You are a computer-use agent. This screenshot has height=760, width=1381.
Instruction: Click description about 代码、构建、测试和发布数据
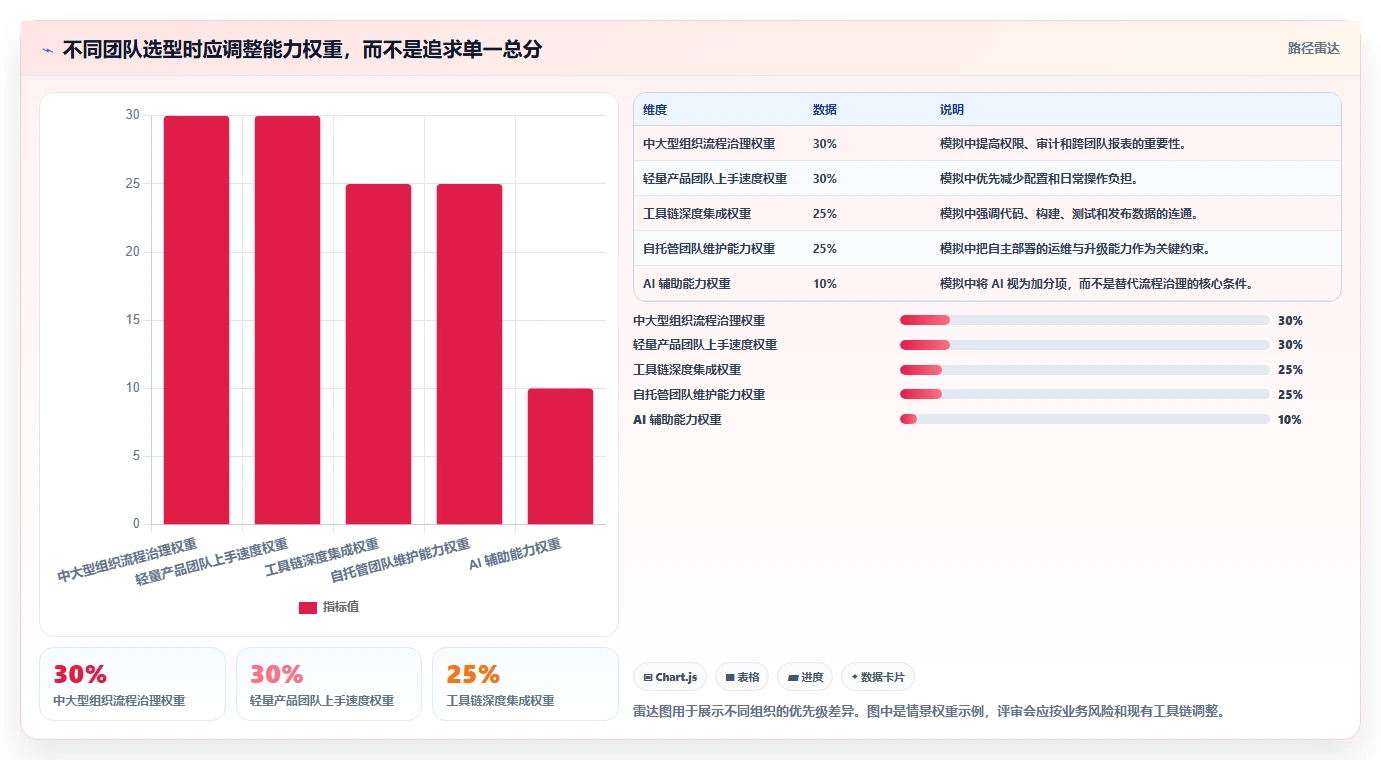(x=1069, y=214)
